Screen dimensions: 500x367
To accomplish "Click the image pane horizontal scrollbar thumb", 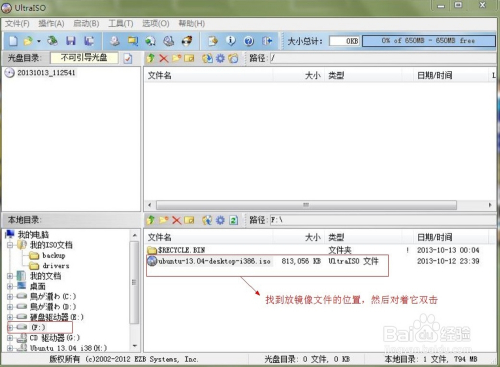I will 306,205.
